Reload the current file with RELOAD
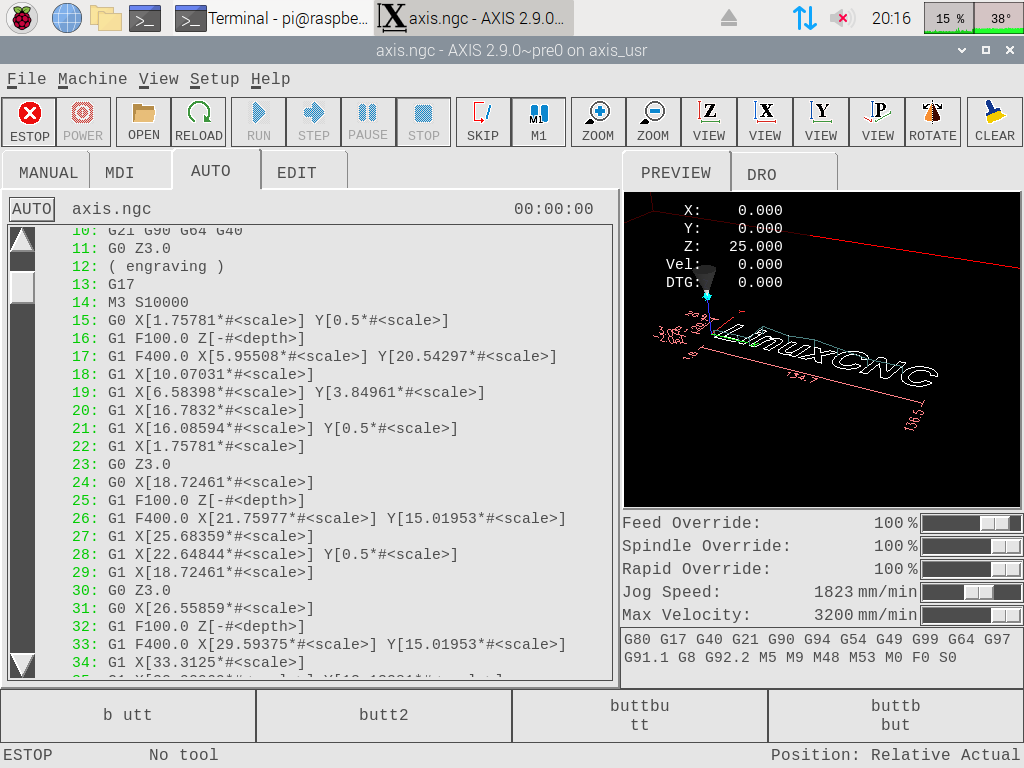 click(x=199, y=122)
